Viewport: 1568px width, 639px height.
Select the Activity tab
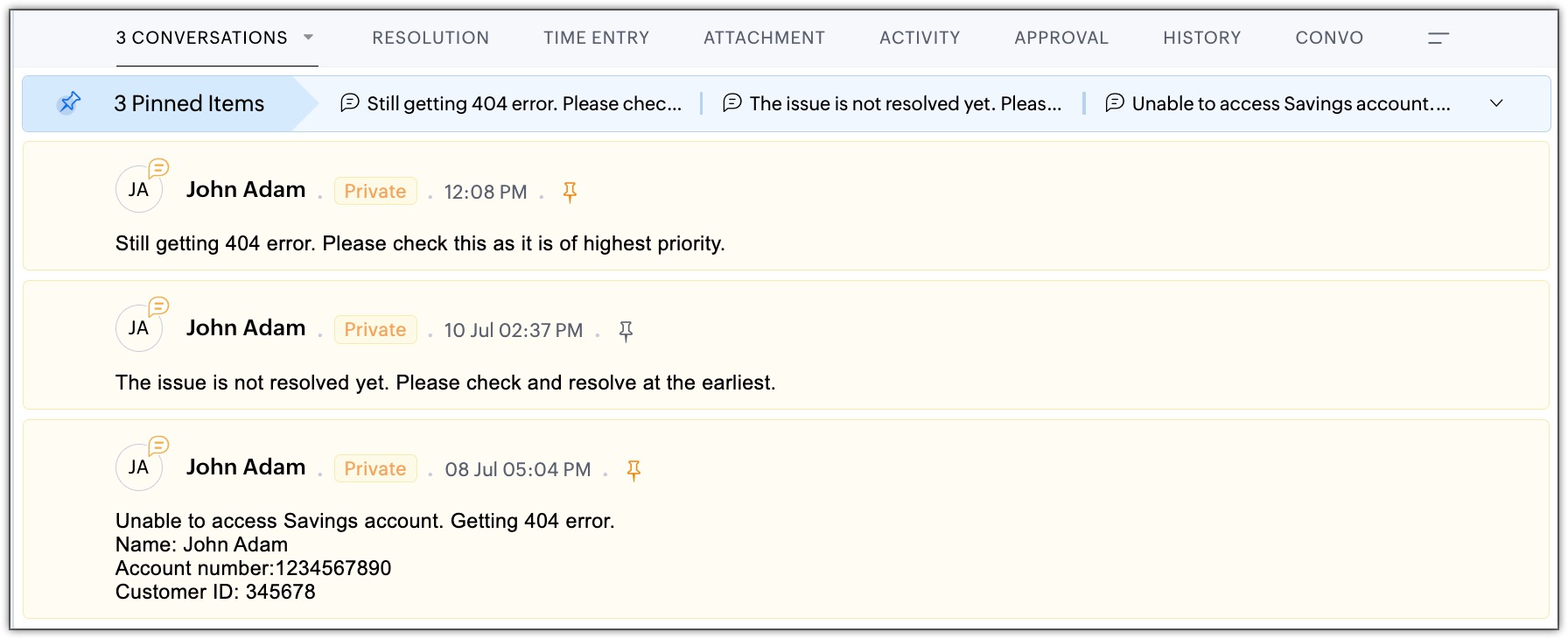coord(920,38)
